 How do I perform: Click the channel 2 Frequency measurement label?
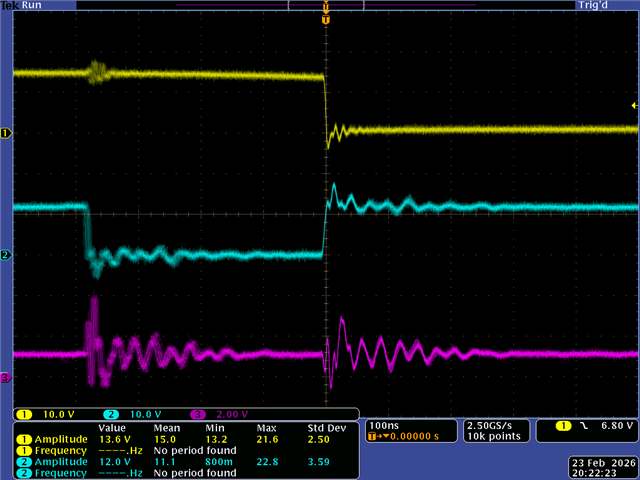(61, 473)
